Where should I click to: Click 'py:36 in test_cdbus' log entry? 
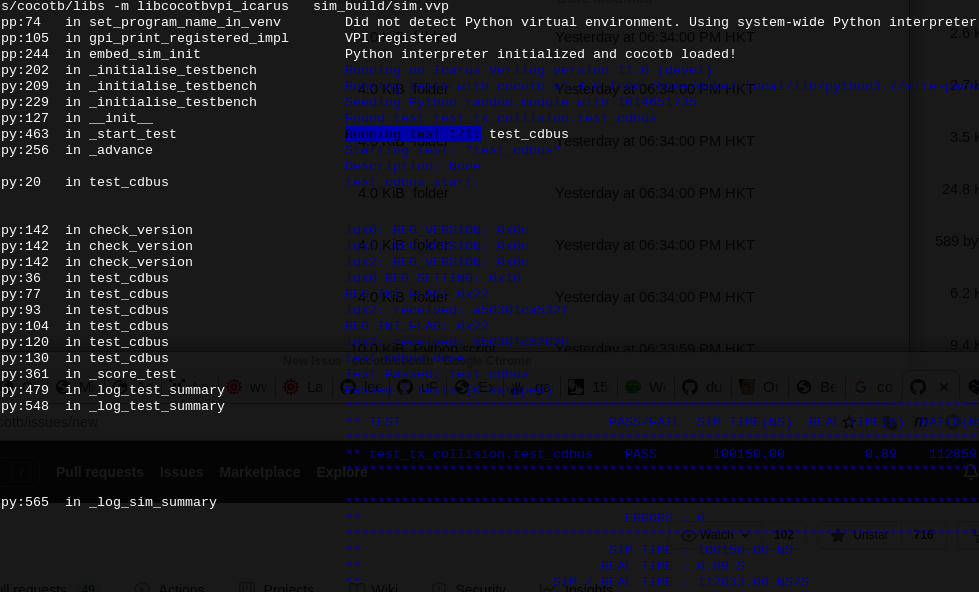(x=84, y=278)
